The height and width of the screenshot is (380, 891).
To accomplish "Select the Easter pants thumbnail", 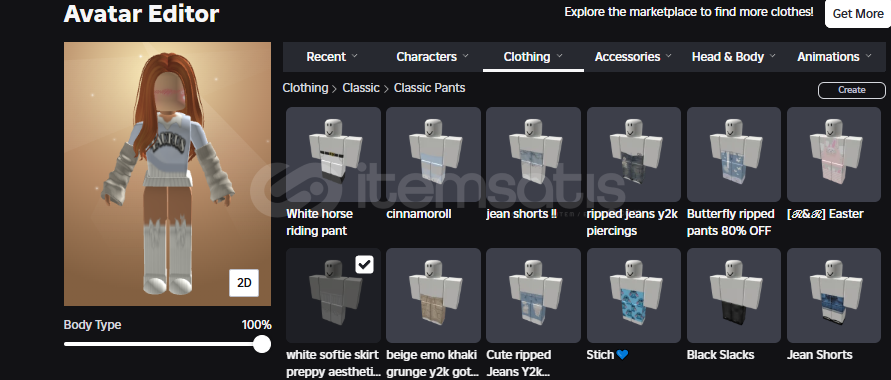I will tap(834, 154).
